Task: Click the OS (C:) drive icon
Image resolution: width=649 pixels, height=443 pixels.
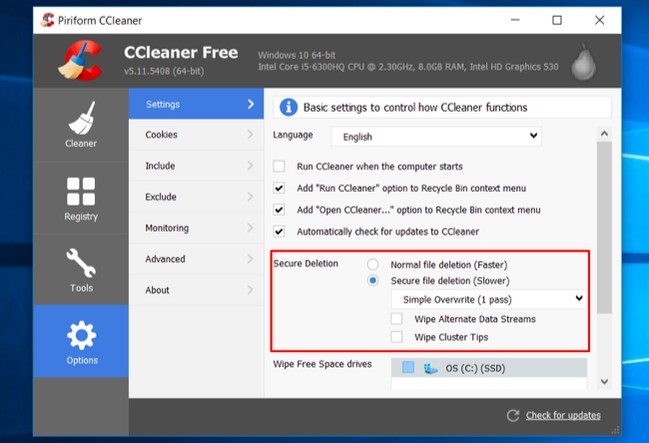Action: [431, 368]
